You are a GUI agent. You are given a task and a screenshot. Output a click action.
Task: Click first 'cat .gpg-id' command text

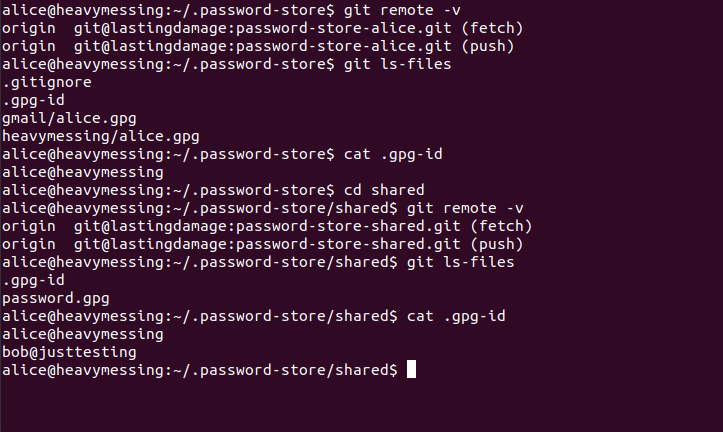(x=393, y=154)
